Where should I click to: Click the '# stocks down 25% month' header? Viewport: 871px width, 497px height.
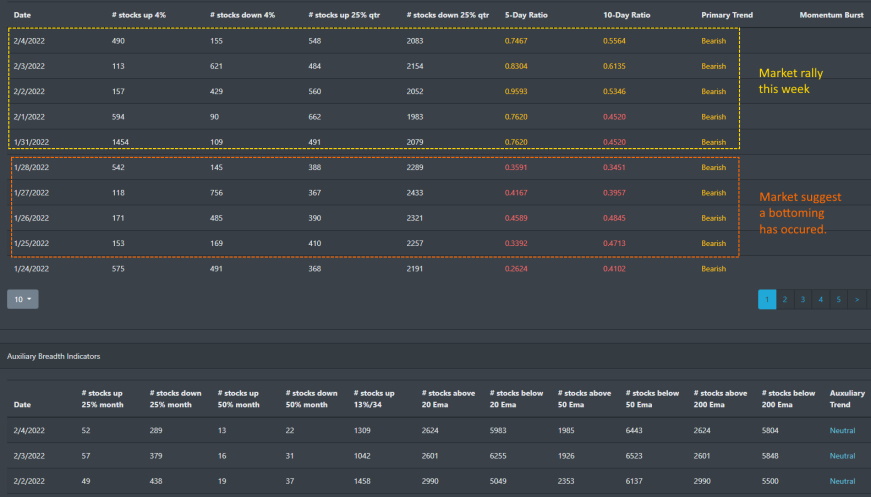pyautogui.click(x=176, y=399)
